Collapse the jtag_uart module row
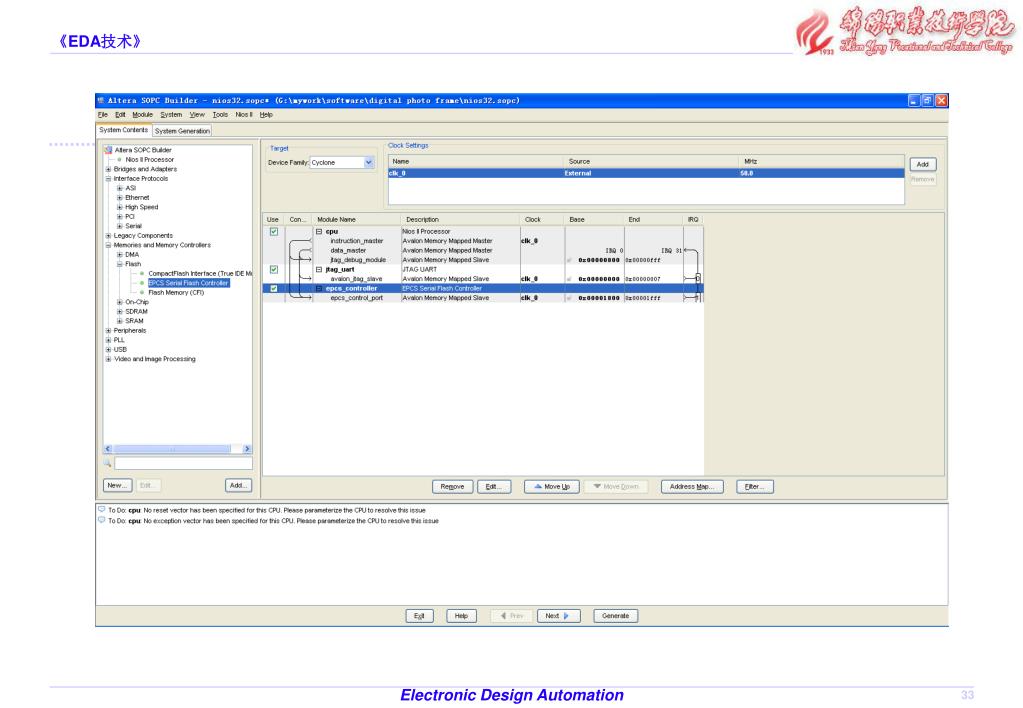 [x=319, y=269]
